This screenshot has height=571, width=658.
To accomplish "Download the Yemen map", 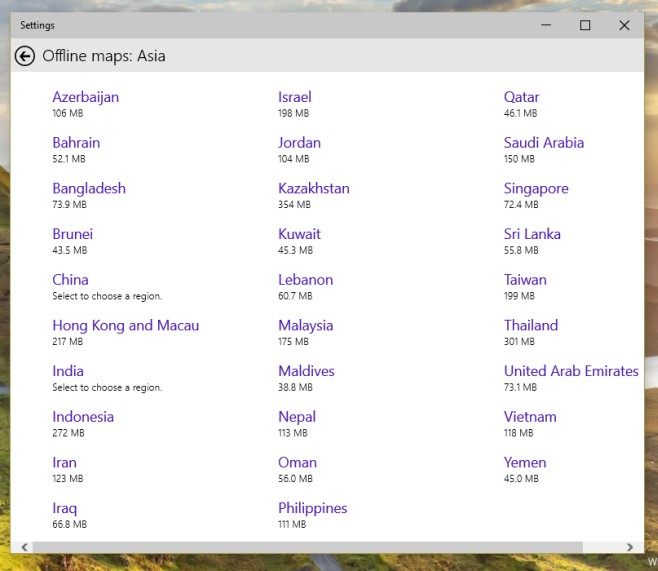I will (x=525, y=463).
